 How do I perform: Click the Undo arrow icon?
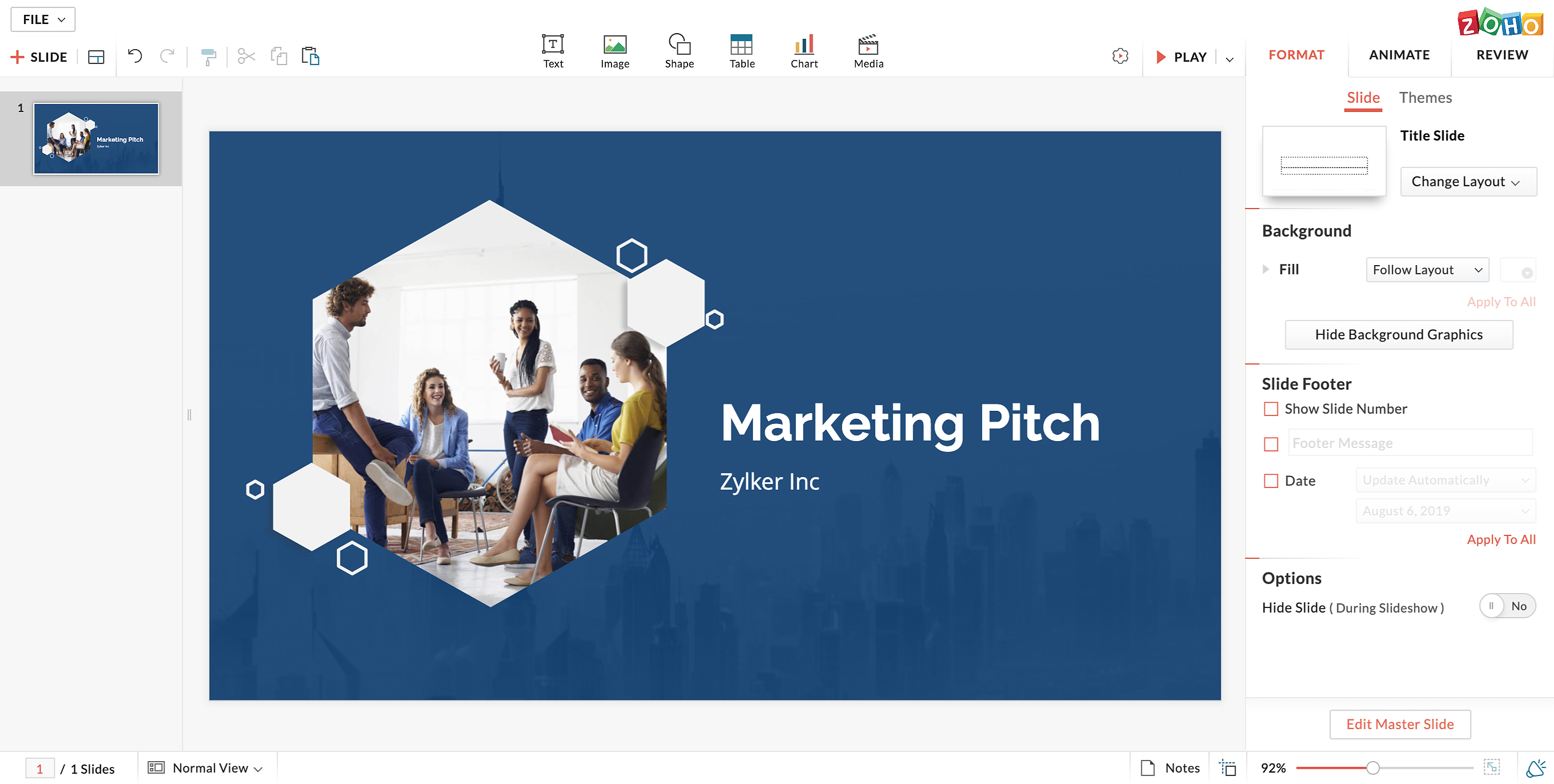pos(134,57)
